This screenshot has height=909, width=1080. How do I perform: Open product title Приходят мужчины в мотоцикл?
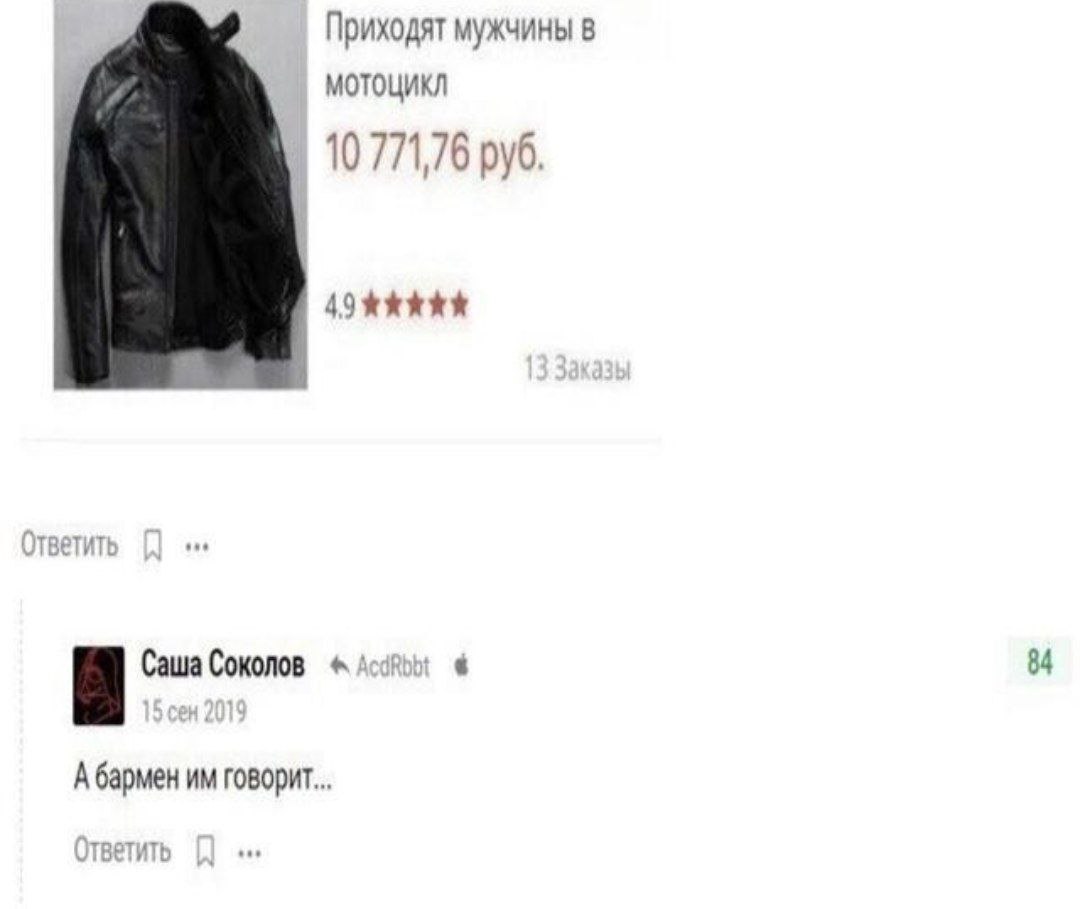point(460,56)
